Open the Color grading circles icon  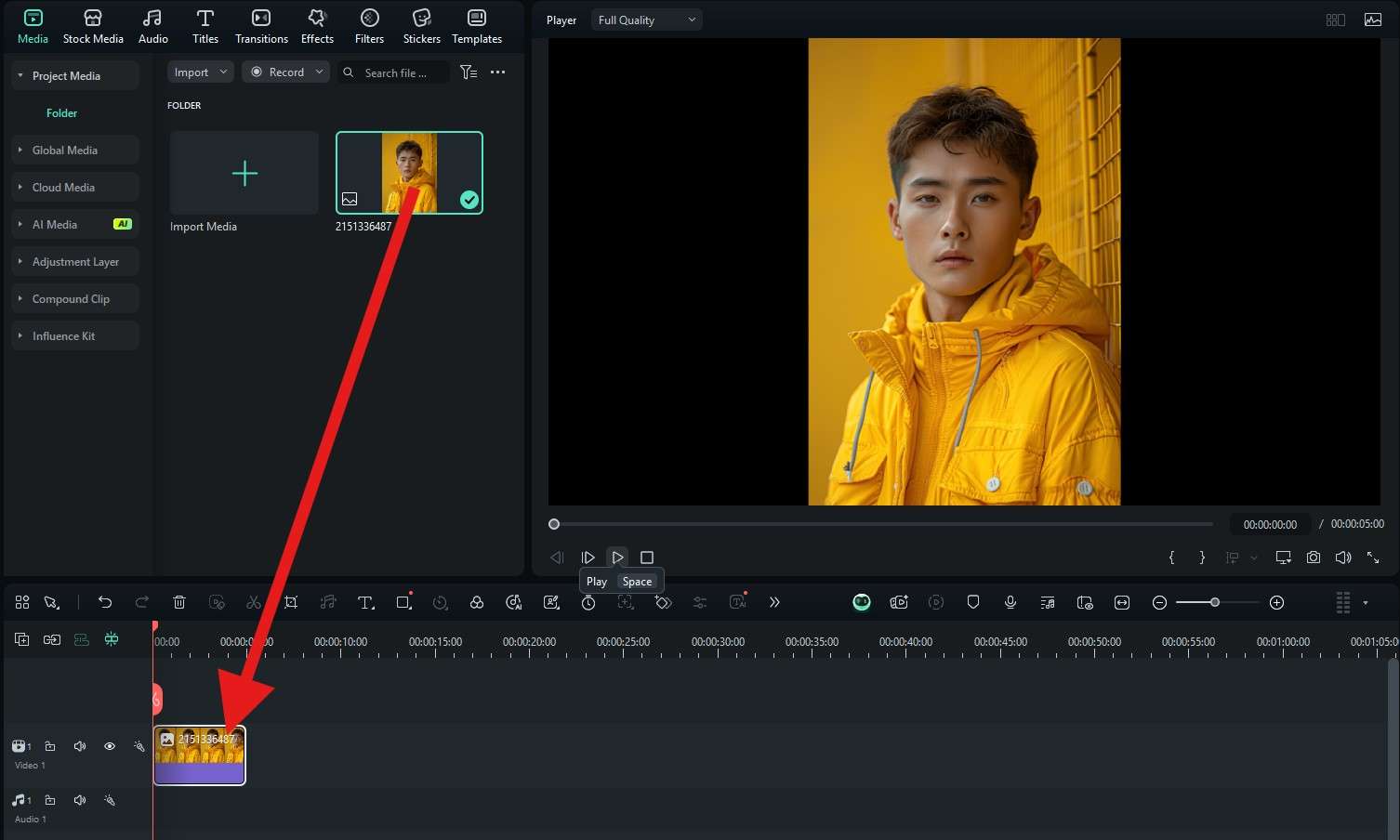tap(477, 602)
